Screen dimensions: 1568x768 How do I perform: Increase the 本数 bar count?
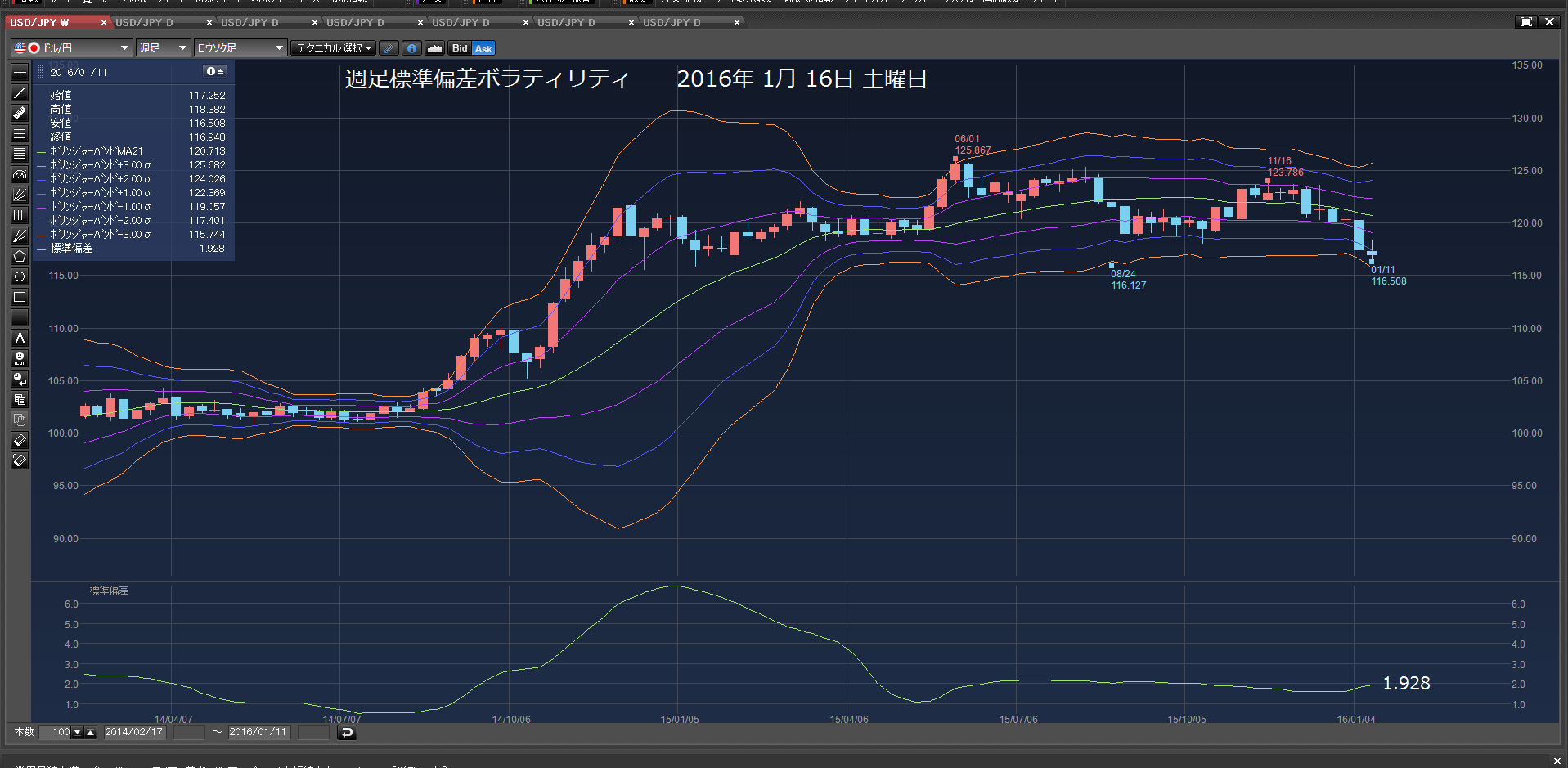[91, 732]
